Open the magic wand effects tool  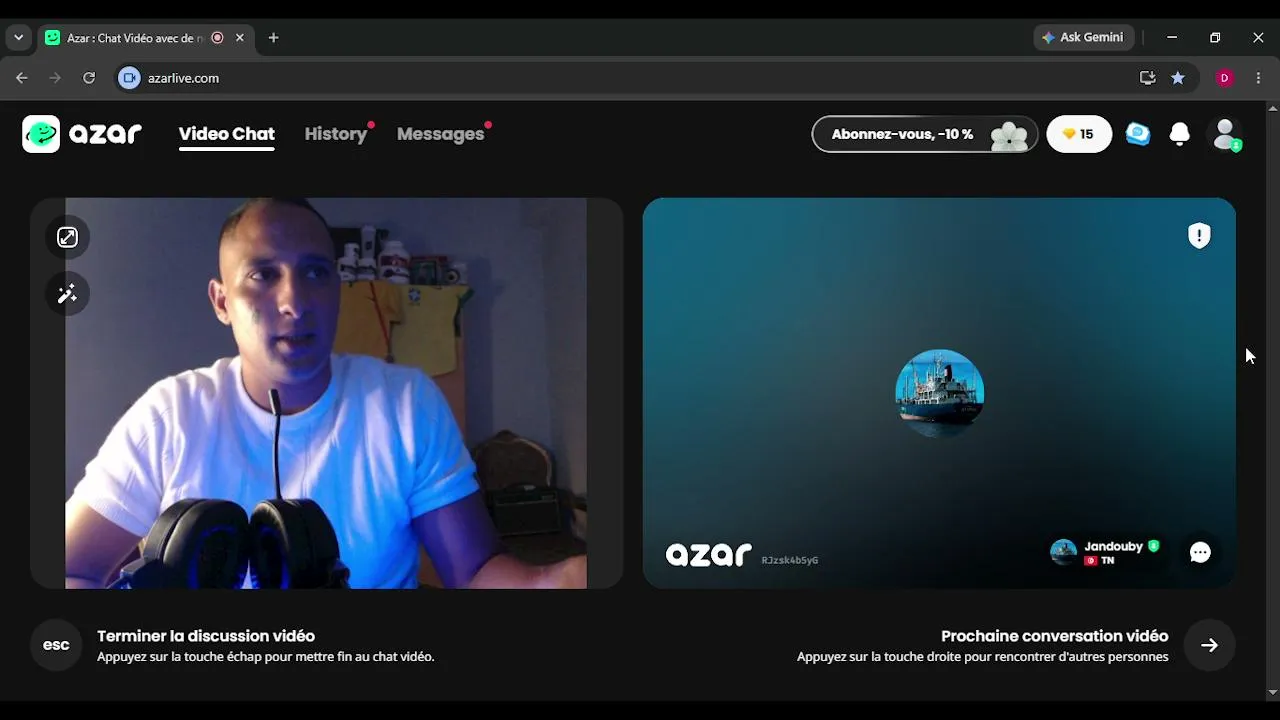67,293
